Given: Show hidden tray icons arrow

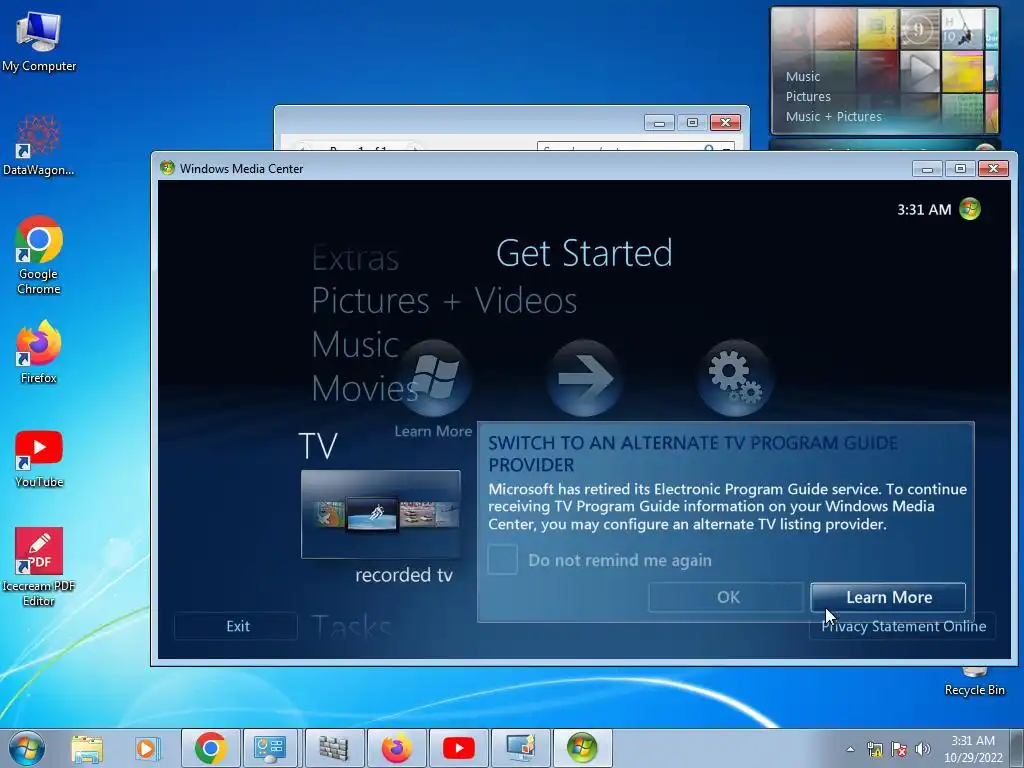Looking at the screenshot, I should [x=850, y=749].
